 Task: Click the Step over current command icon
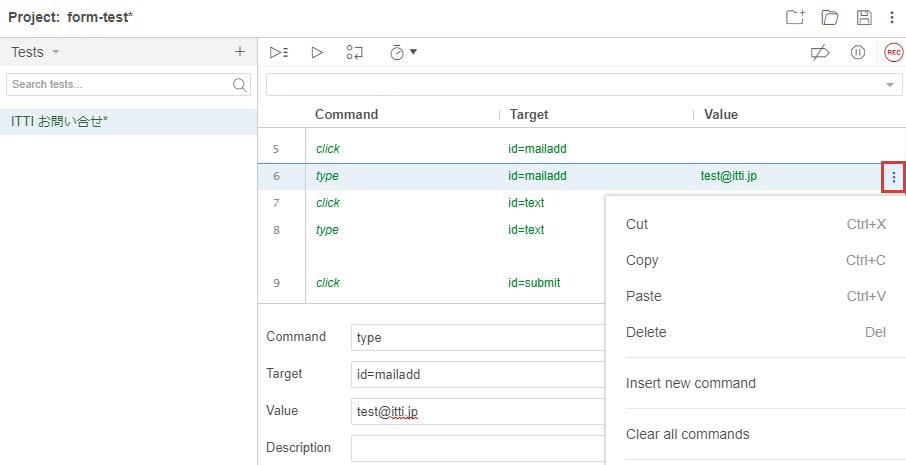(x=355, y=52)
